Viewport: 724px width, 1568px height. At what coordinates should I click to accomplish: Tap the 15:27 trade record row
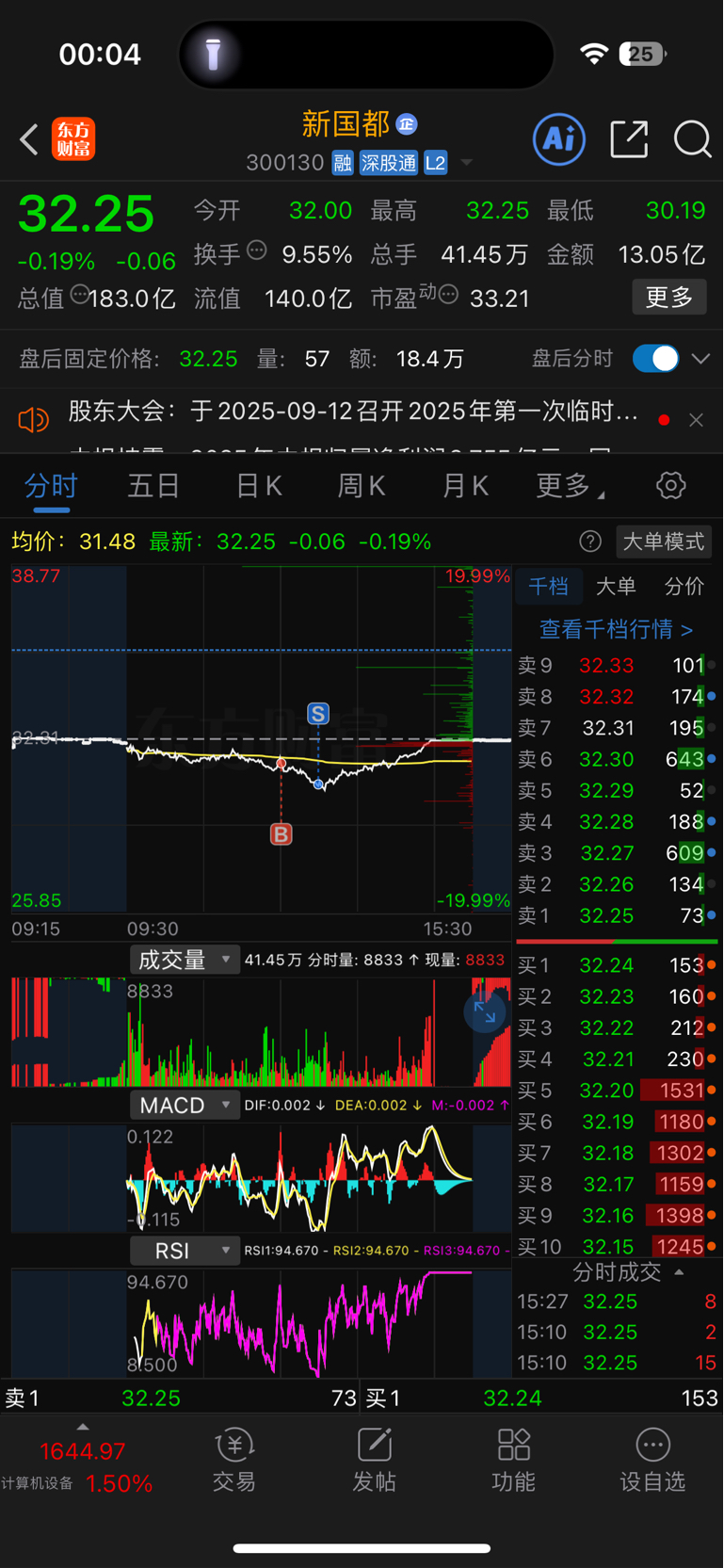pyautogui.click(x=617, y=1301)
